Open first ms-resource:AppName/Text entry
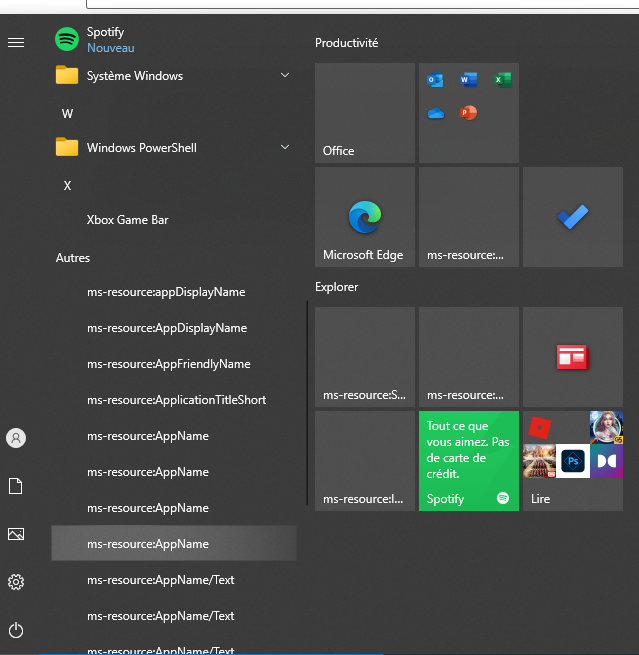 pyautogui.click(x=174, y=580)
